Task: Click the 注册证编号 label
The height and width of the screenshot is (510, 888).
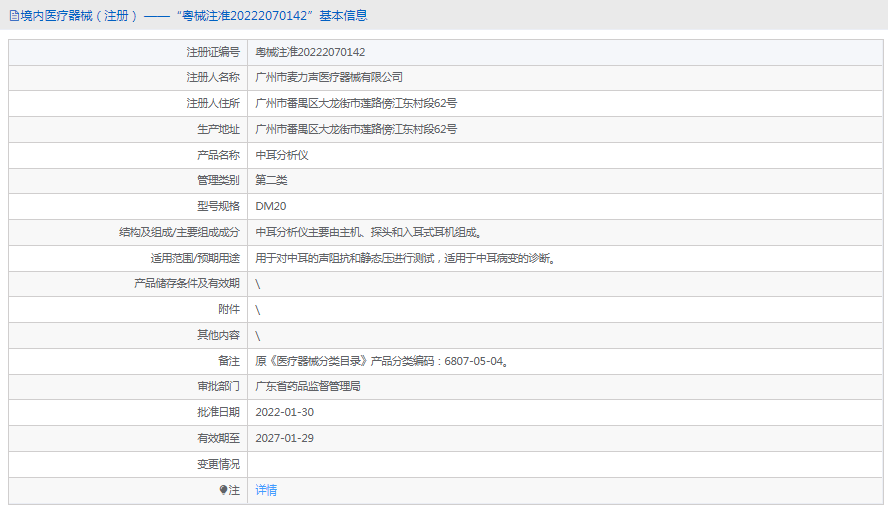Action: point(213,52)
